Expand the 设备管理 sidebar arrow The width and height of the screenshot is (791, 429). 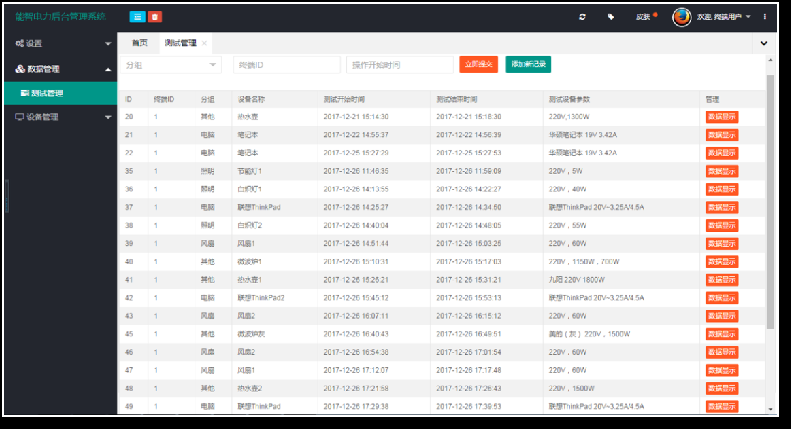[108, 117]
